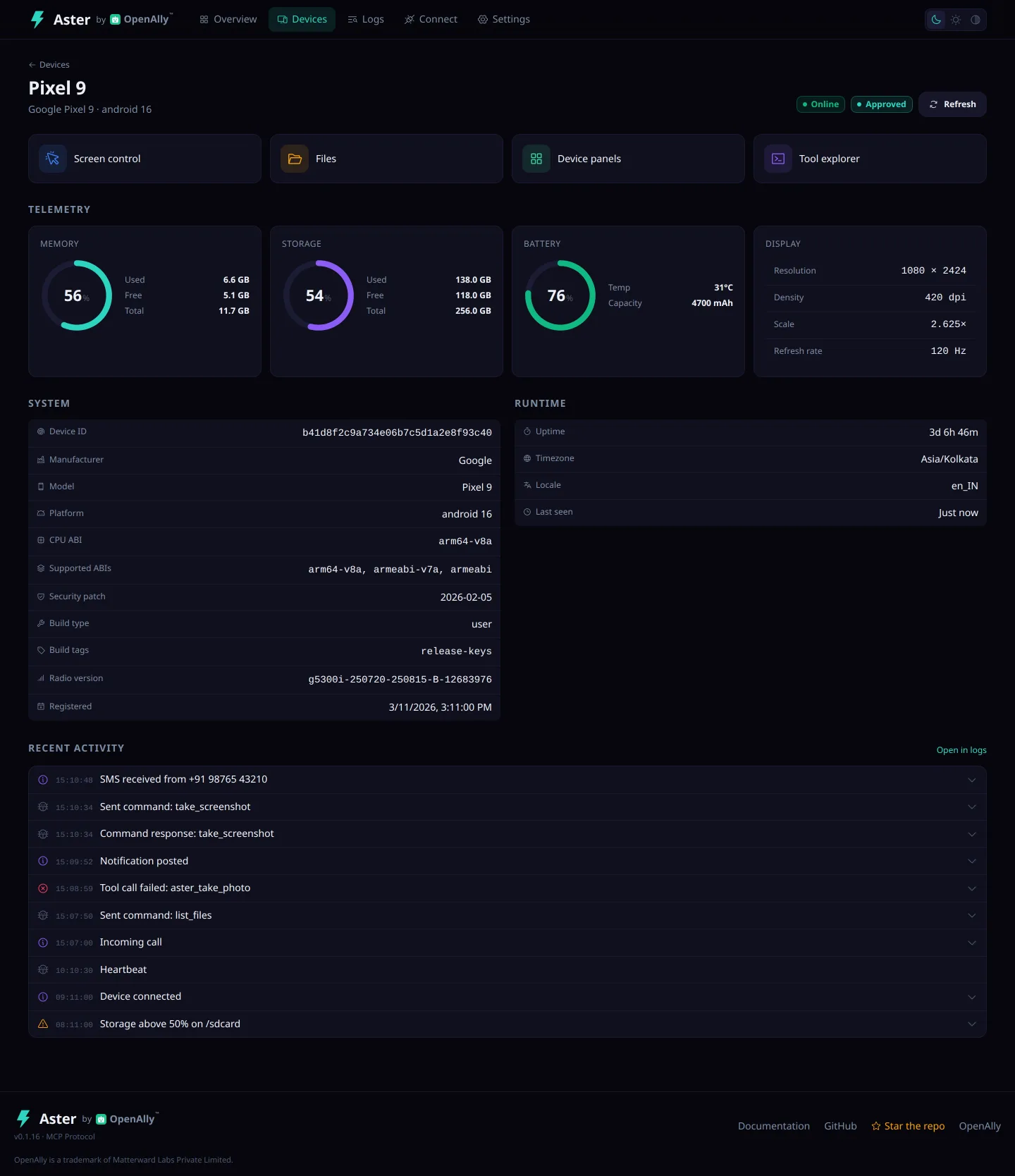
Task: Open the Settings tab
Action: (504, 20)
